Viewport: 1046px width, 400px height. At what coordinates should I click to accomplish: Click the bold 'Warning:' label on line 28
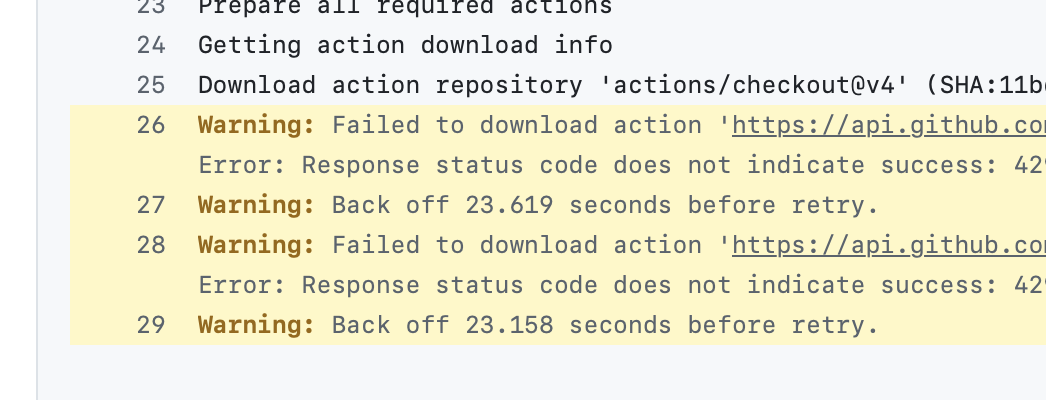click(x=257, y=245)
